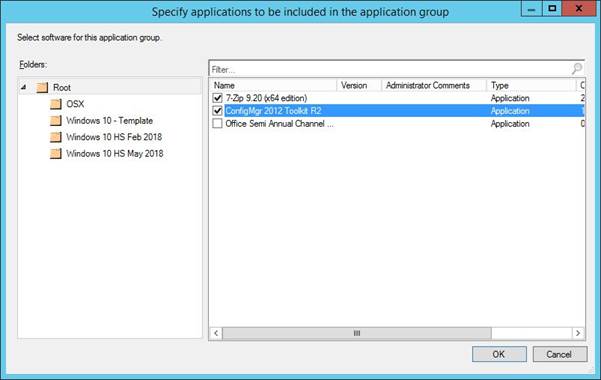This screenshot has width=601, height=380.
Task: Click the horizontal scrollbar thumb
Action: point(357,333)
